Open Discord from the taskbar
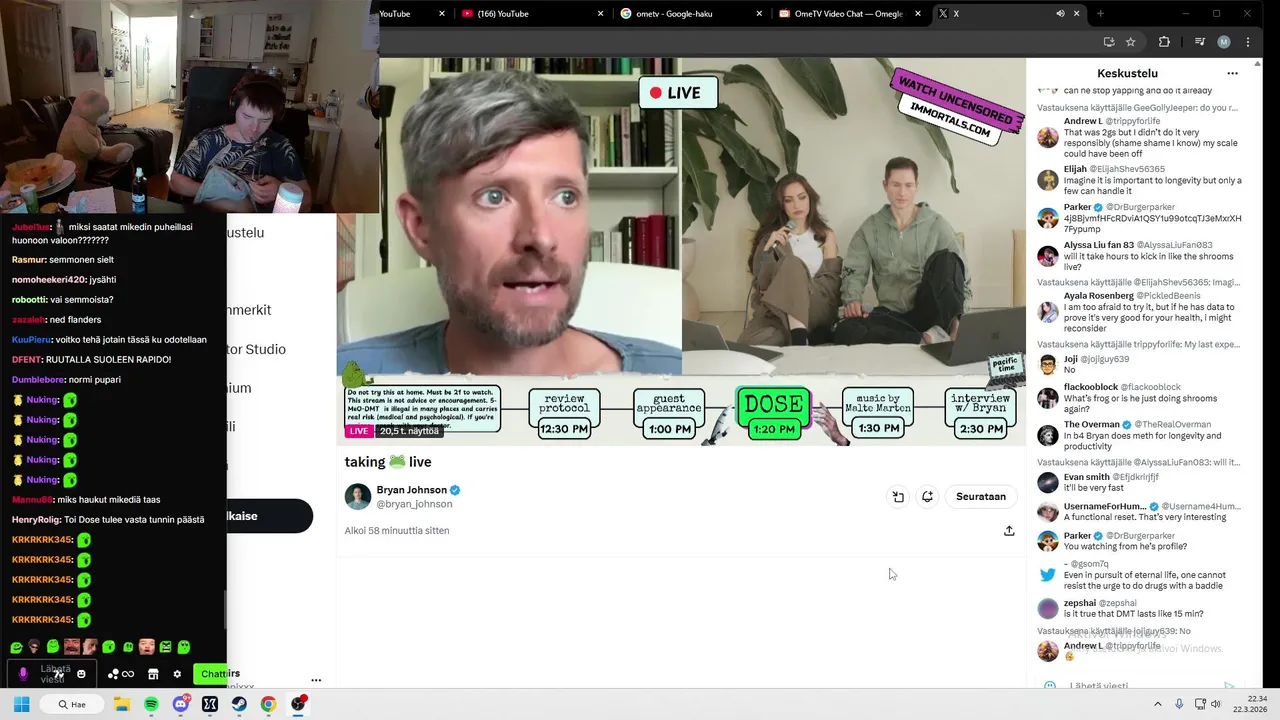 [180, 704]
